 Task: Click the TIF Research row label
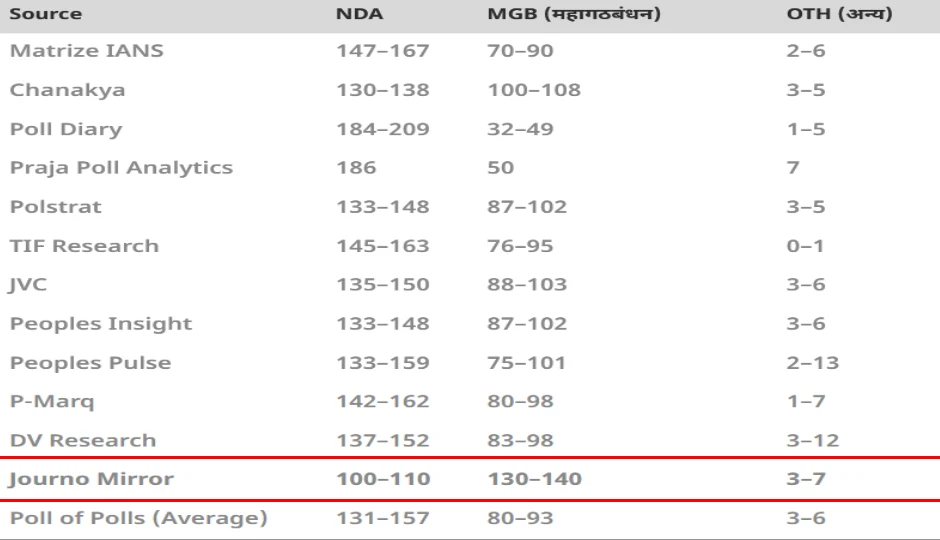click(x=84, y=246)
